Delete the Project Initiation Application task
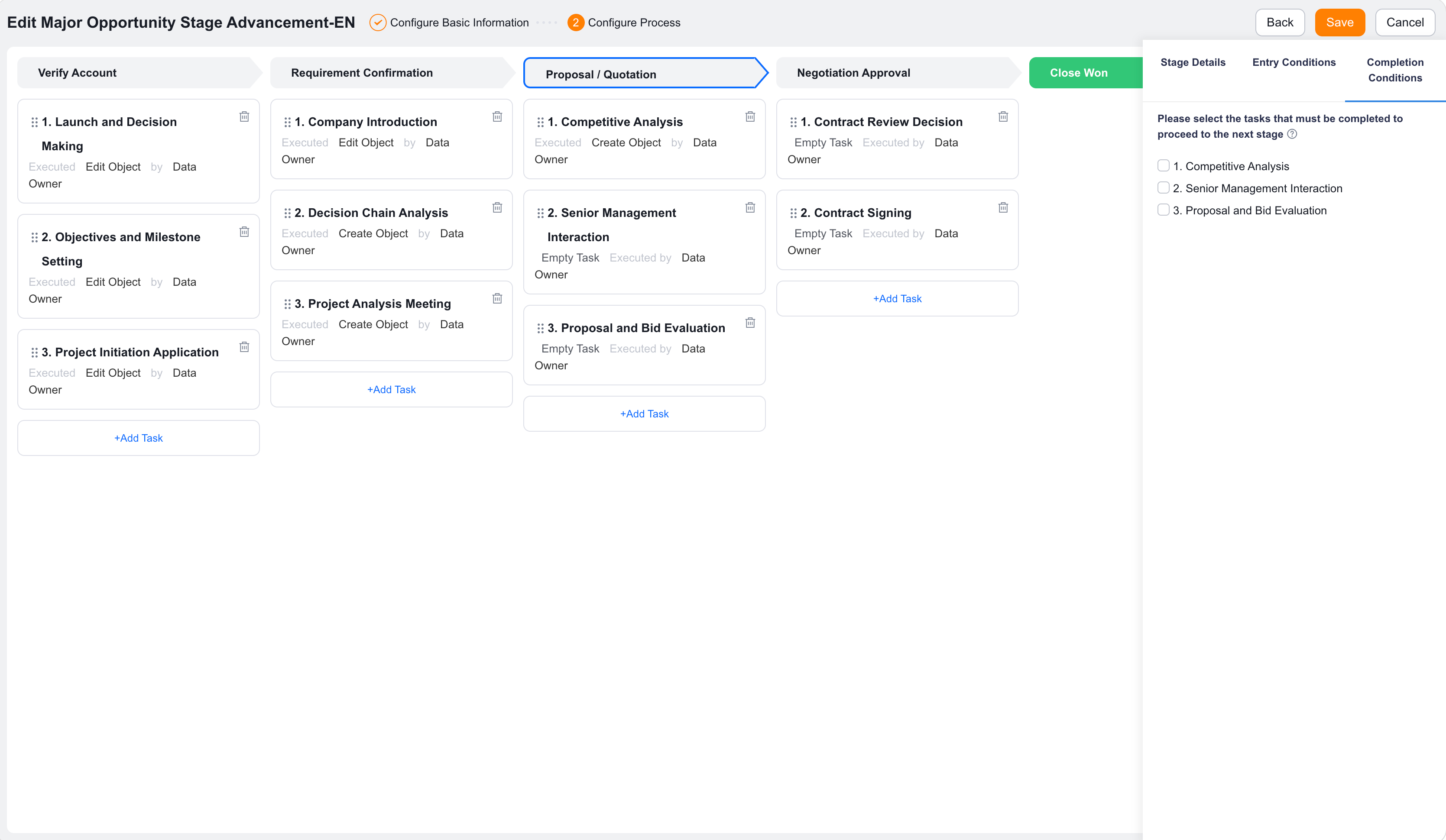 (244, 347)
